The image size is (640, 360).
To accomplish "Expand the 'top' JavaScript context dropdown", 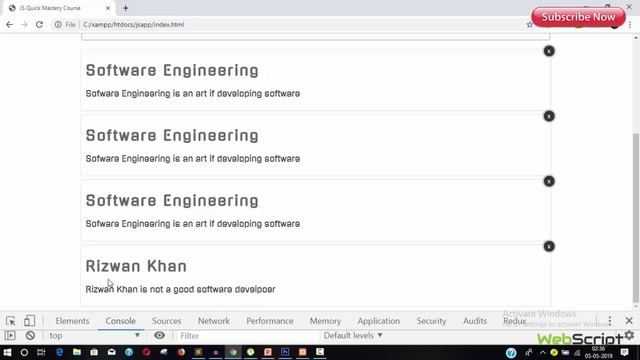I will 94,336.
